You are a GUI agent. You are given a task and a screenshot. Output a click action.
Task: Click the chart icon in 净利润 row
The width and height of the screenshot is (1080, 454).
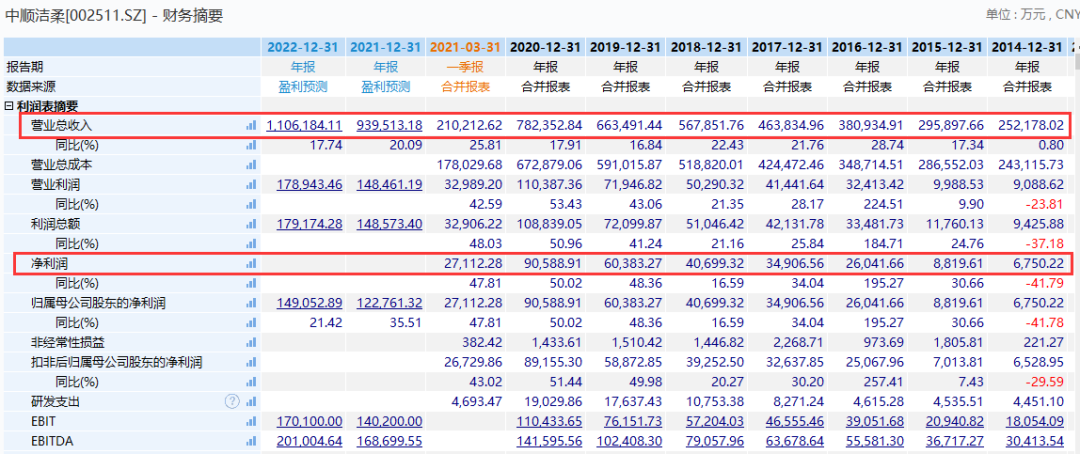point(251,264)
